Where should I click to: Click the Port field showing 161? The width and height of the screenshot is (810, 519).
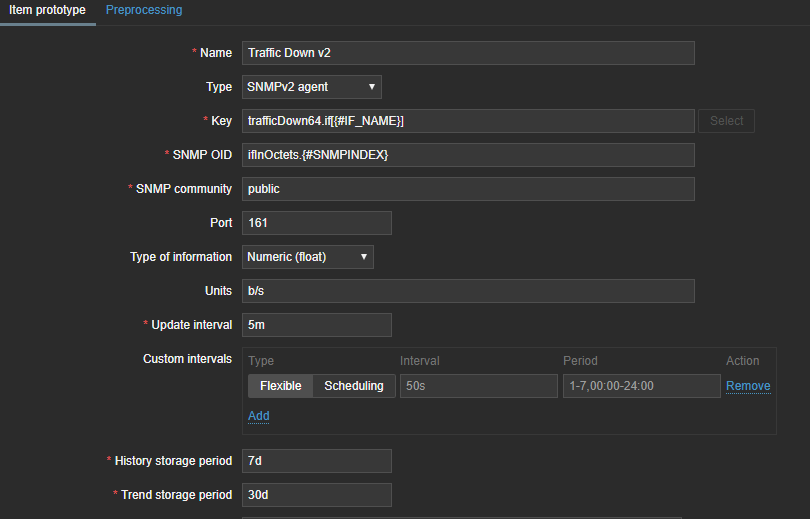click(317, 223)
